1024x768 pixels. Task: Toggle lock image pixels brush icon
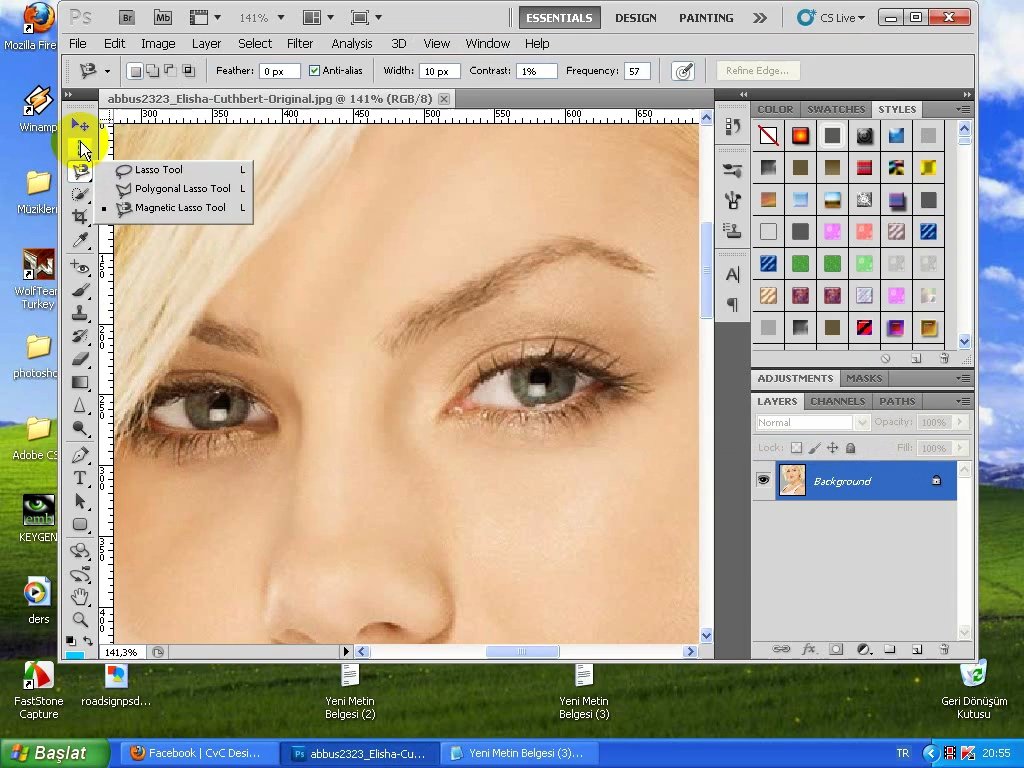point(814,448)
